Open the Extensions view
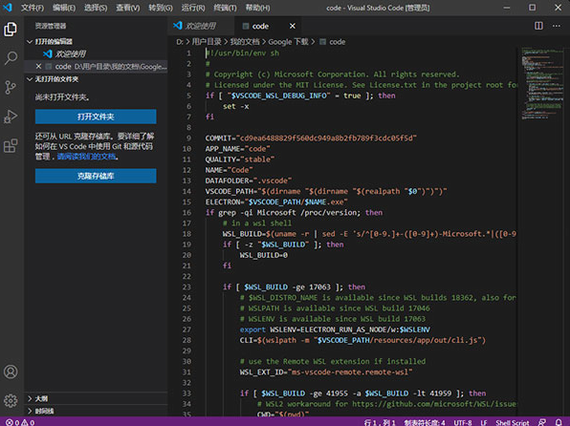Viewport: 570px width, 426px height. click(11, 146)
